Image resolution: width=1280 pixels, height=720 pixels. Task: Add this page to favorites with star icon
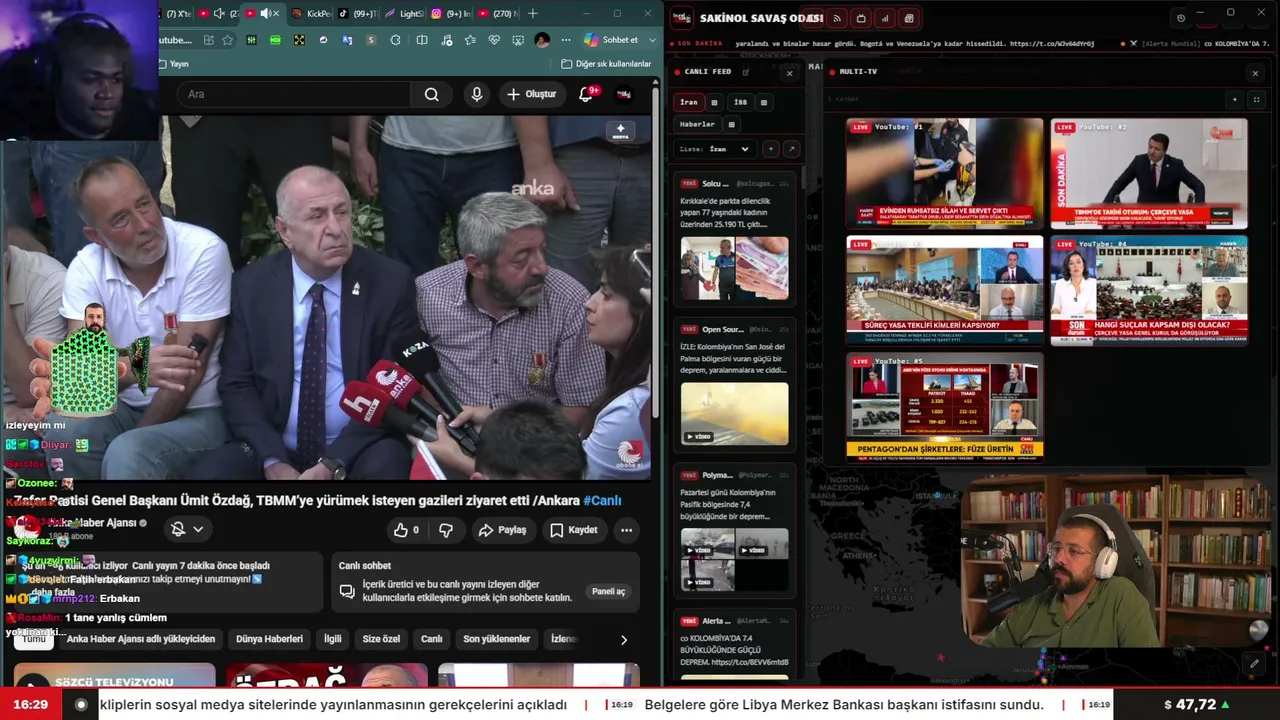click(x=228, y=40)
